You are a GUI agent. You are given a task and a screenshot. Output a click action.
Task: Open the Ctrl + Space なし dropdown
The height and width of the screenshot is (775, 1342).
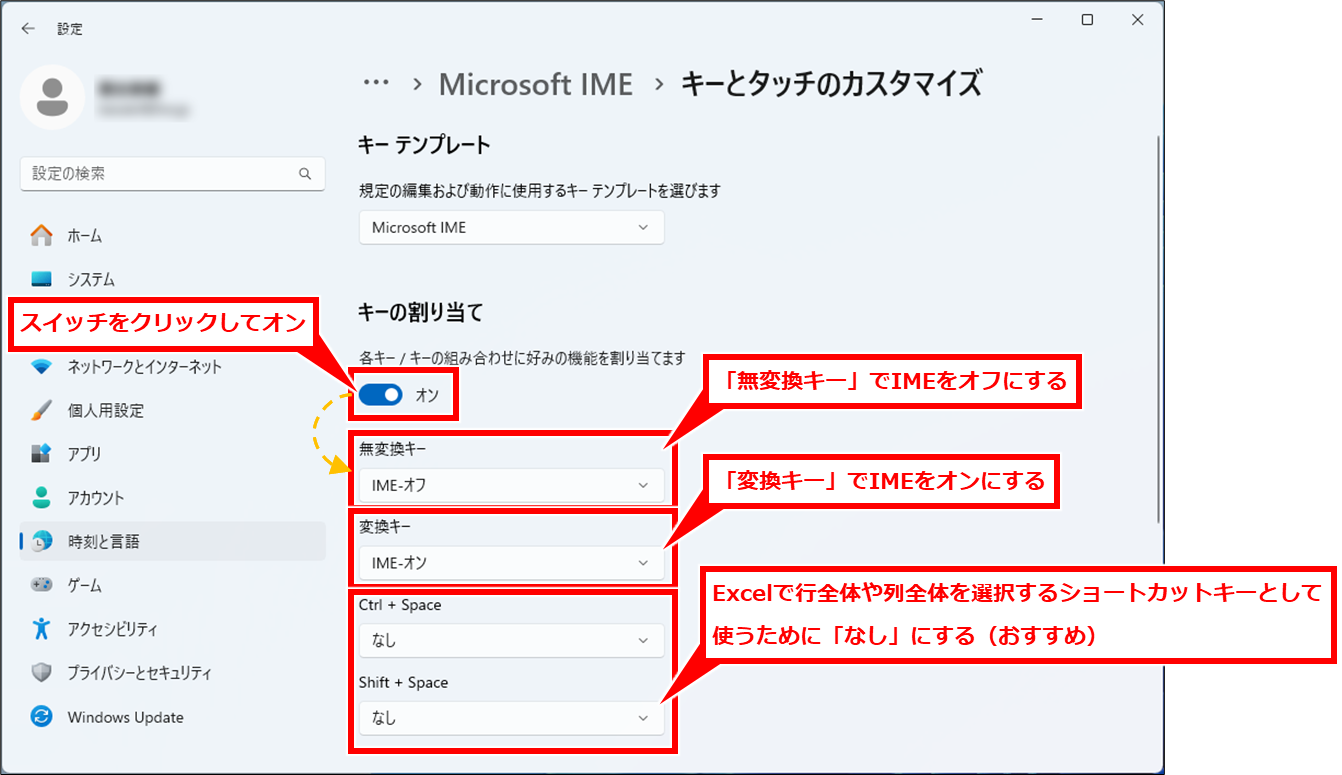click(511, 641)
